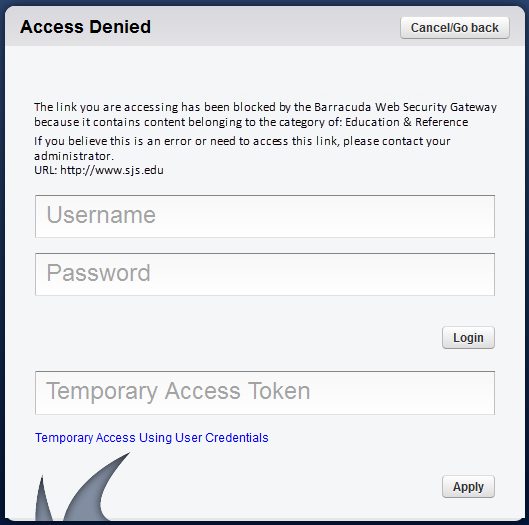Viewport: 529px width, 525px height.
Task: Submit credentials with the Login button
Action: click(468, 337)
